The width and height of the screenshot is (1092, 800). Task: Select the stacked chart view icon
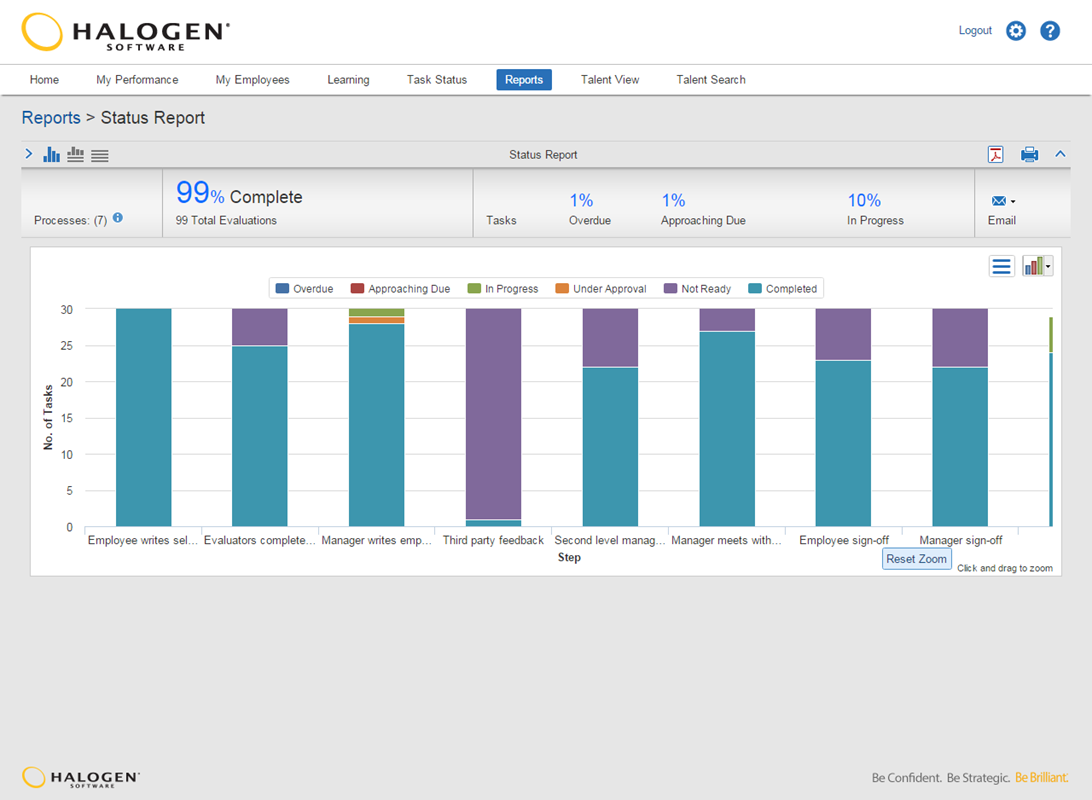pyautogui.click(x=74, y=154)
